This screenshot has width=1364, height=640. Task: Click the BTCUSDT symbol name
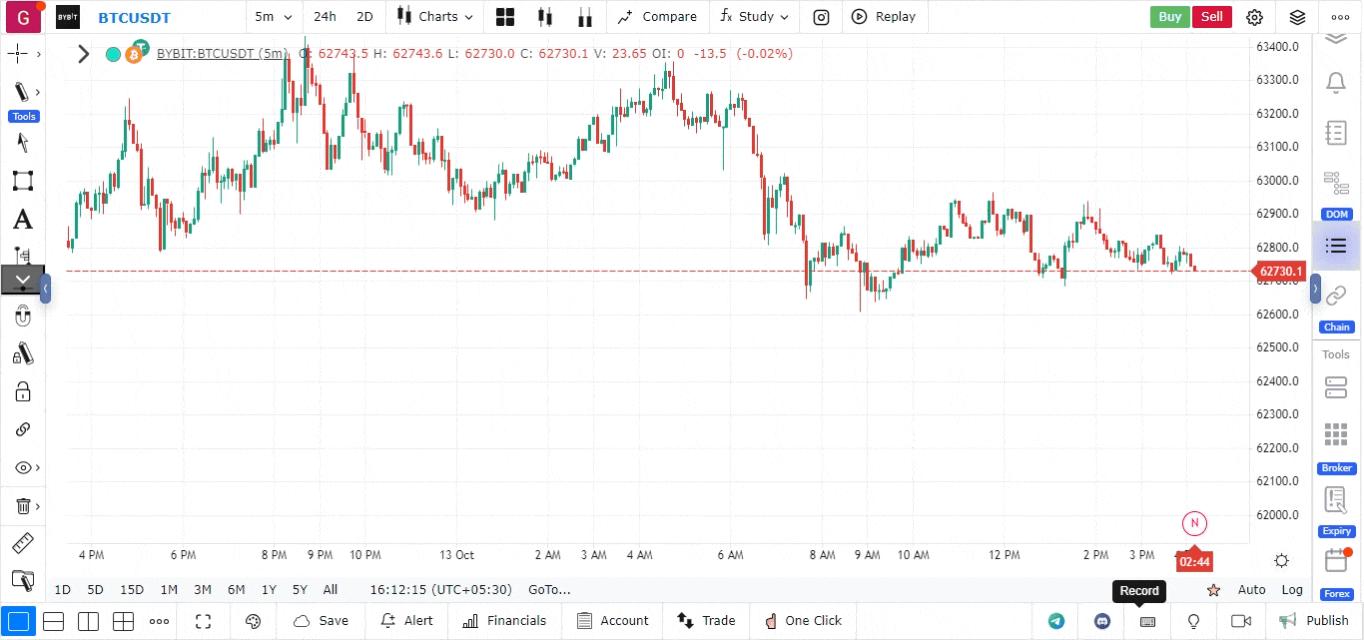[134, 18]
